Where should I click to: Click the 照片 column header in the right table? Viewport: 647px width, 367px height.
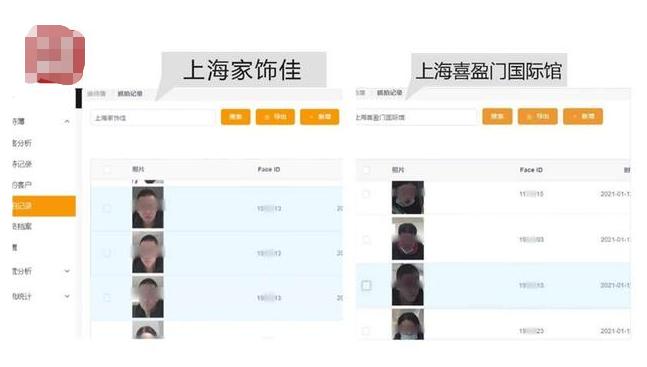tap(398, 170)
